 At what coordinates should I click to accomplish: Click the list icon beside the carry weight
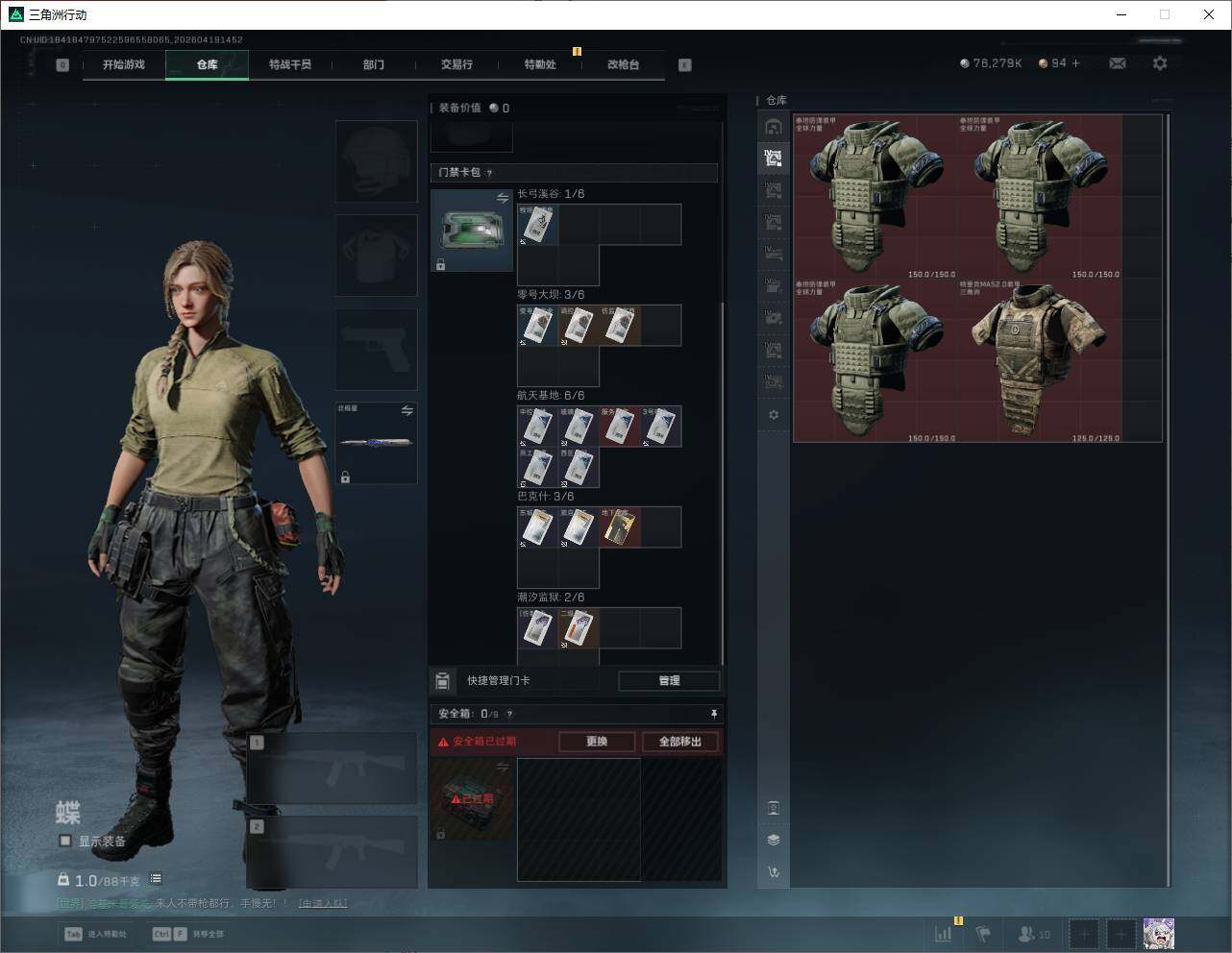click(x=156, y=879)
